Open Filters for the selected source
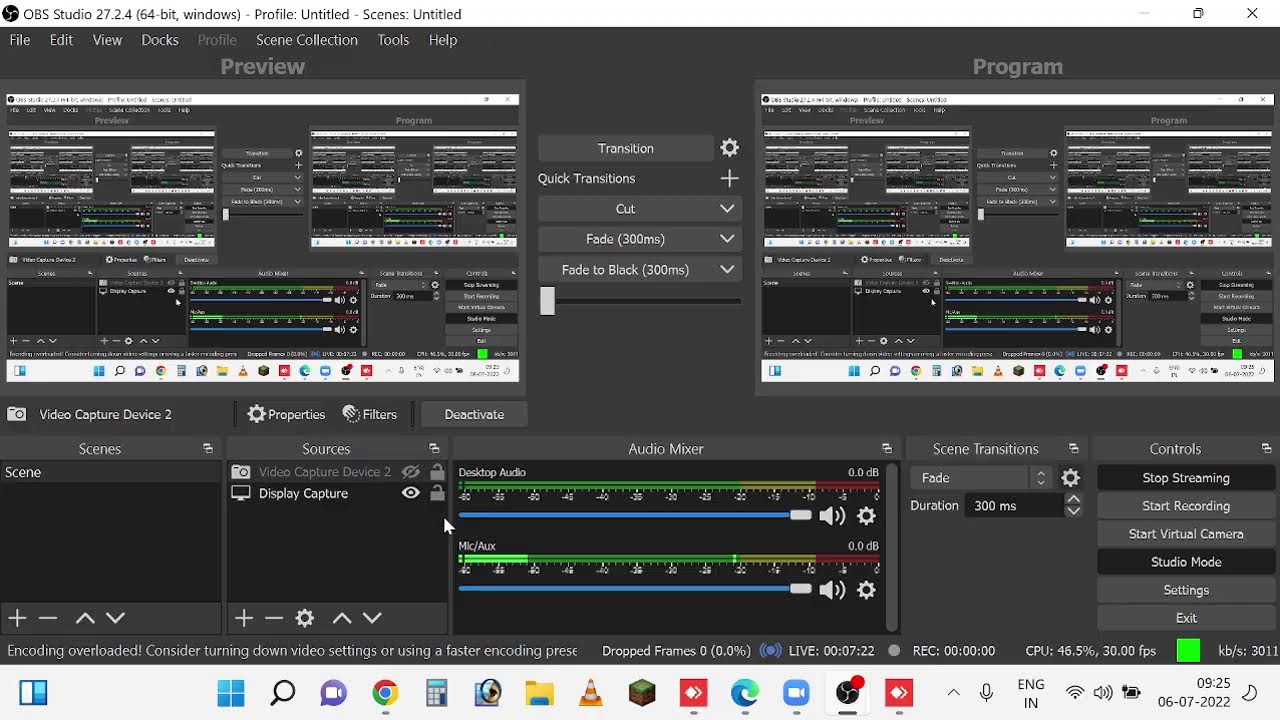 (x=369, y=414)
